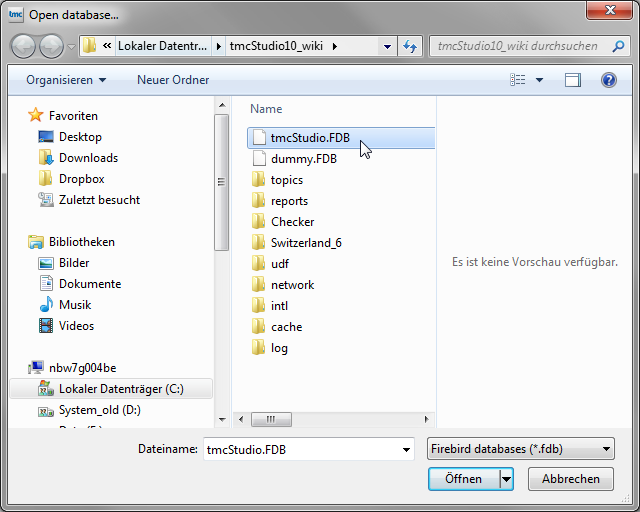
Task: Open the Switzerland_6 folder
Action: [306, 243]
